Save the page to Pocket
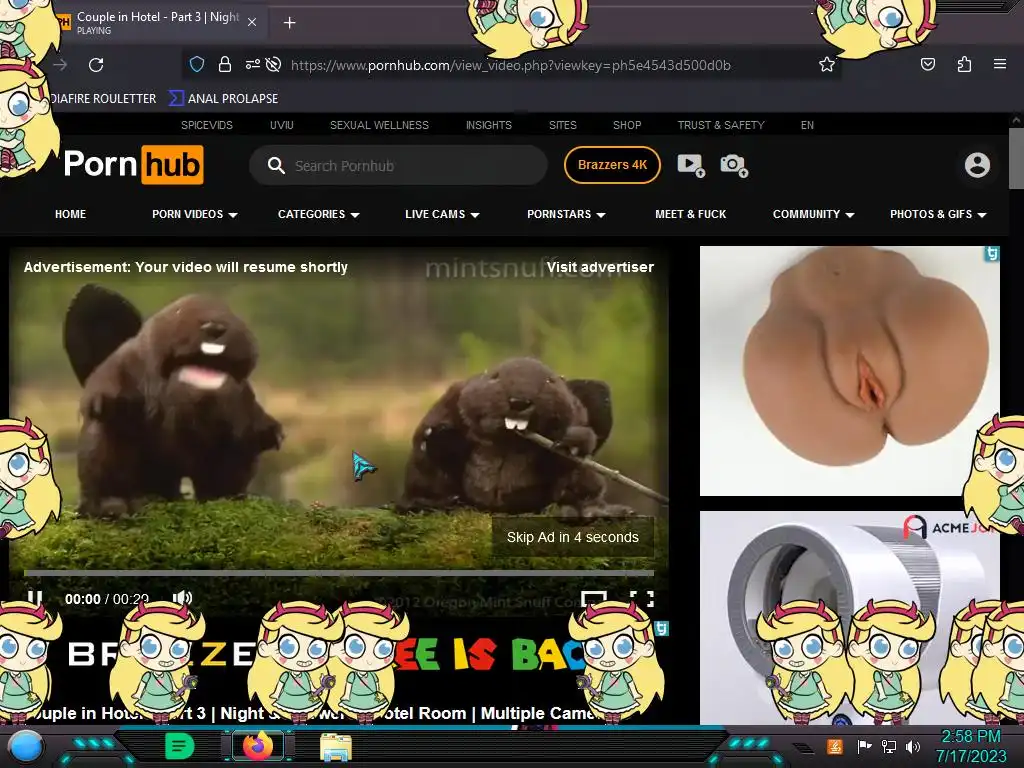The width and height of the screenshot is (1024, 768). pyautogui.click(x=927, y=64)
